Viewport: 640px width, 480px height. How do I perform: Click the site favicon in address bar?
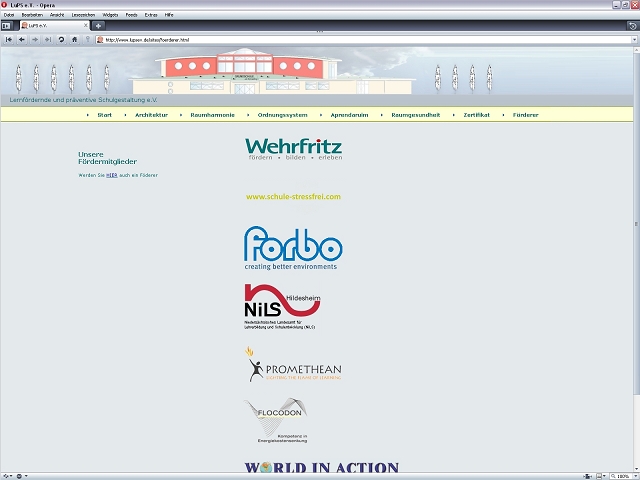point(100,40)
